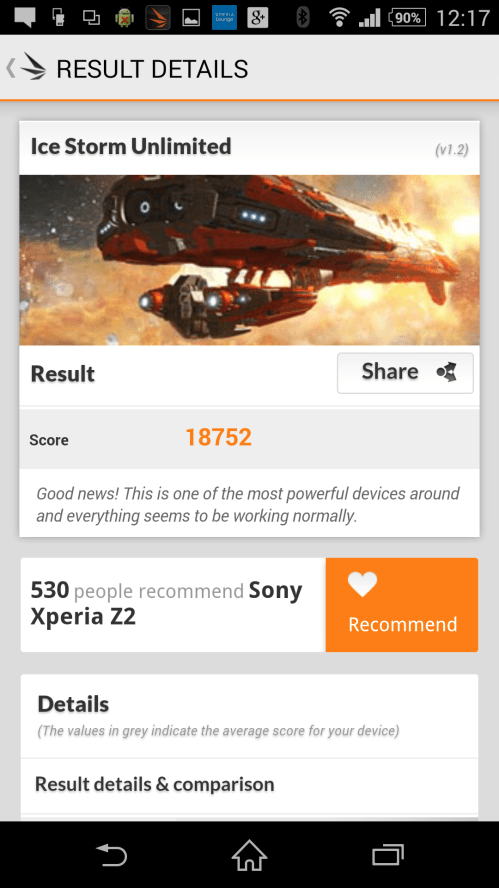499x888 pixels.
Task: Tap the share icon in Share button
Action: click(x=446, y=372)
